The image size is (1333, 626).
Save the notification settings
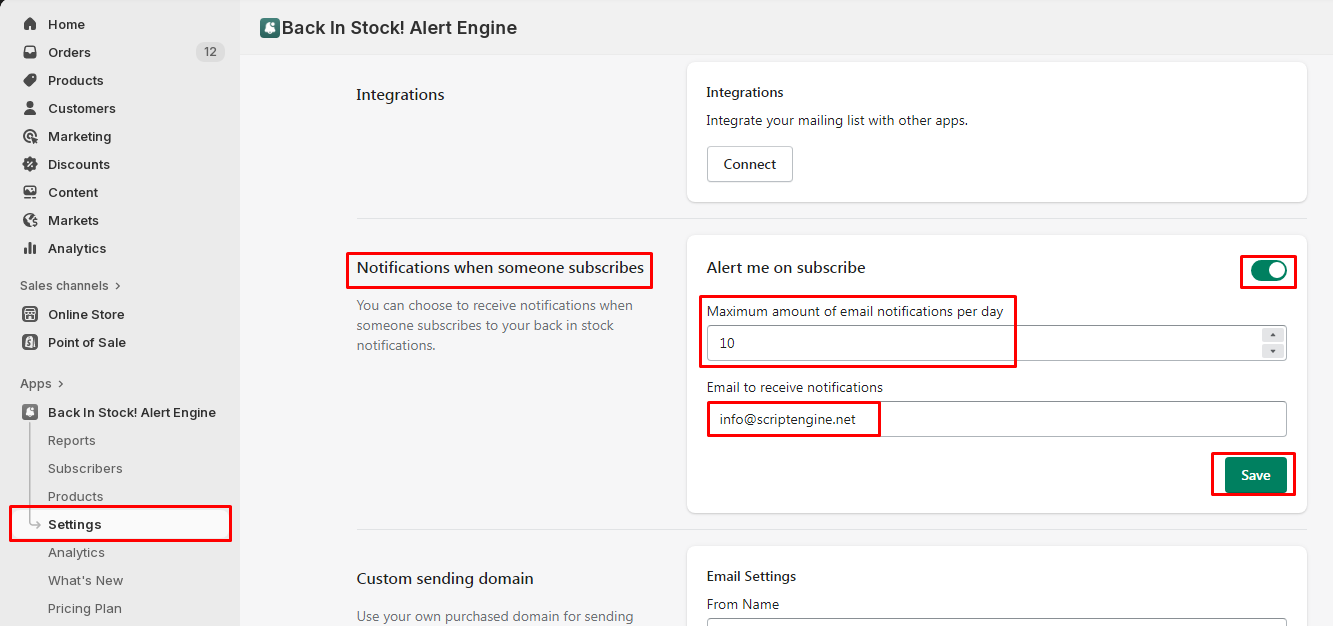click(1255, 475)
